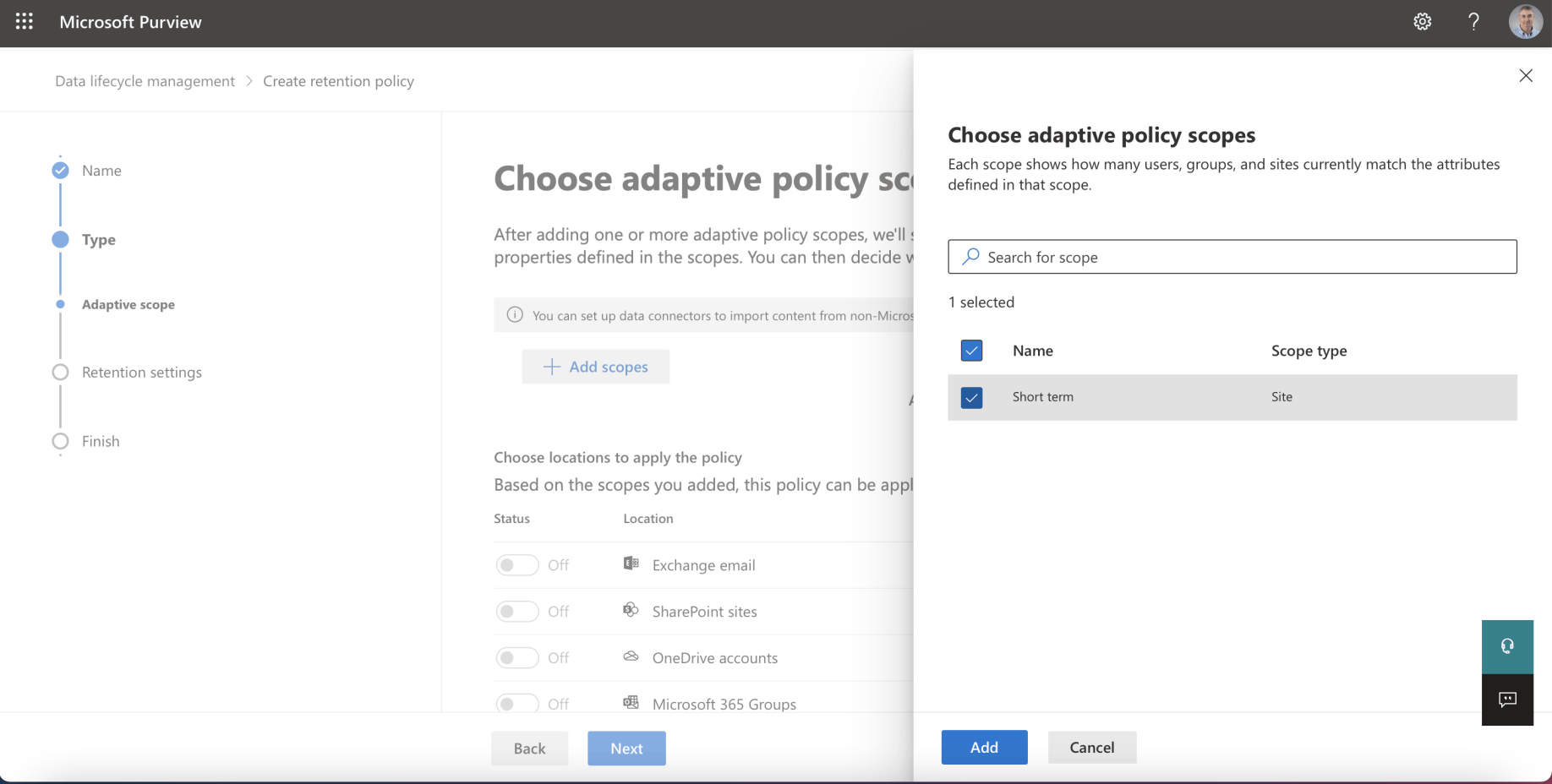Viewport: 1552px width, 784px height.
Task: Click the Help question mark icon
Action: 1473,22
